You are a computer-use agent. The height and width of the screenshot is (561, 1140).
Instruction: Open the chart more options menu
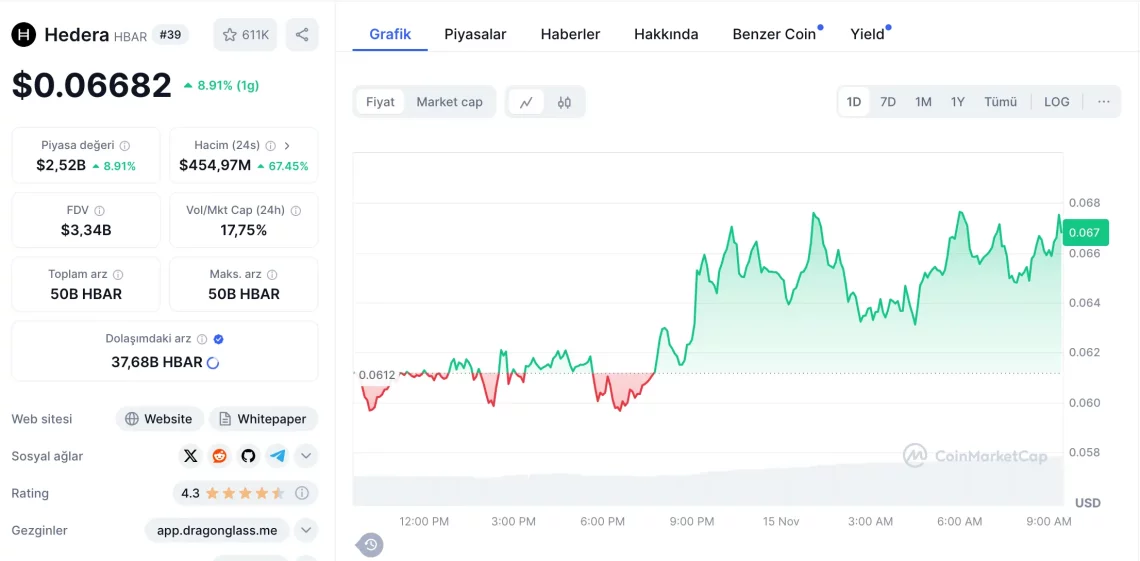(1103, 102)
